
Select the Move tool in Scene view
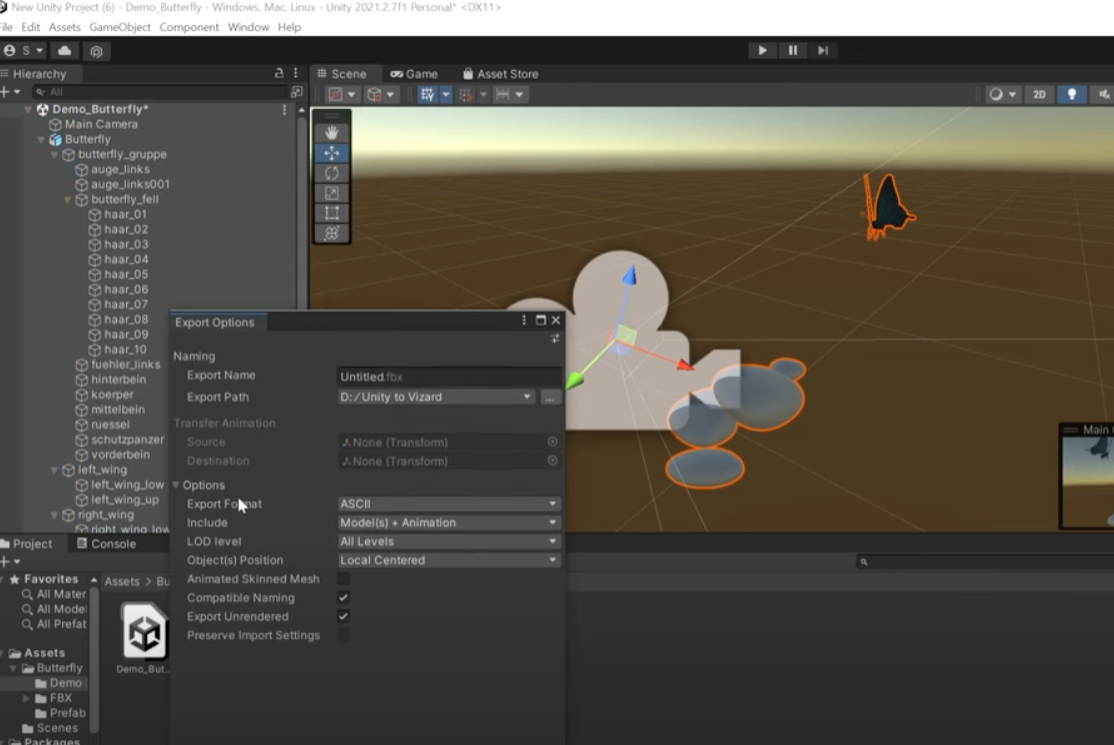332,153
